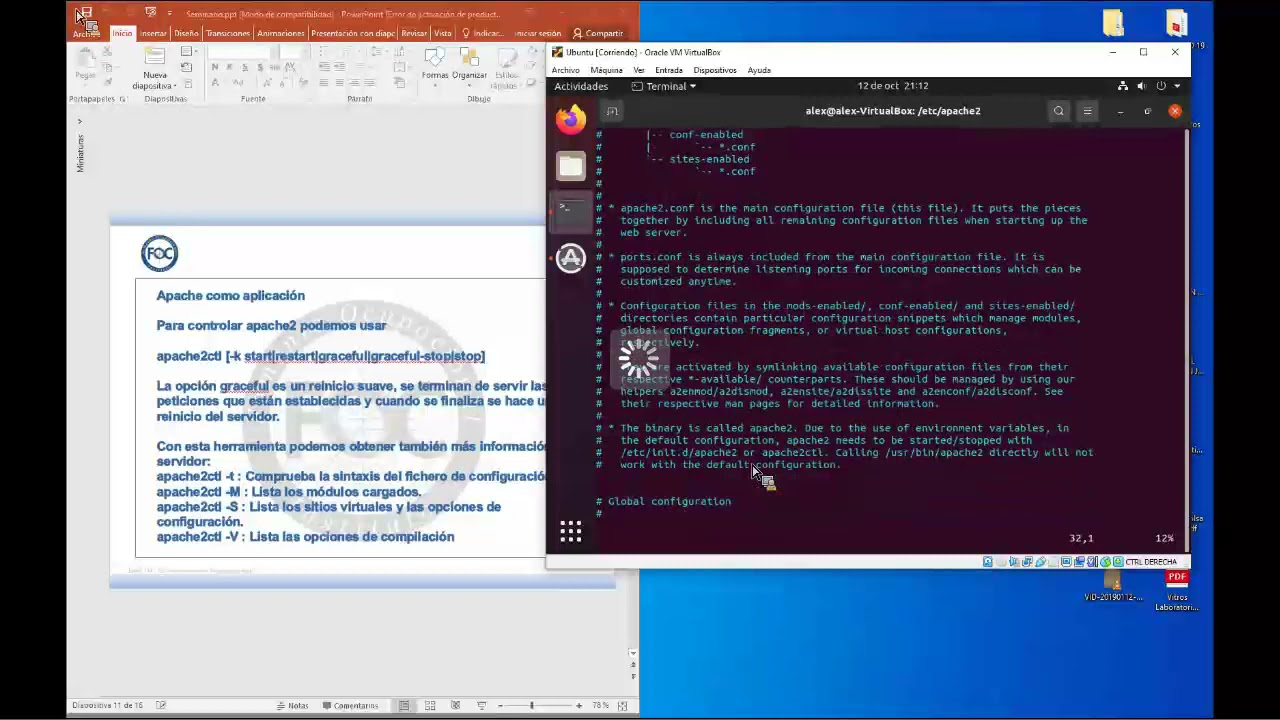This screenshot has width=1280, height=720.
Task: Open the Insertar ribbon tab
Action: point(153,33)
